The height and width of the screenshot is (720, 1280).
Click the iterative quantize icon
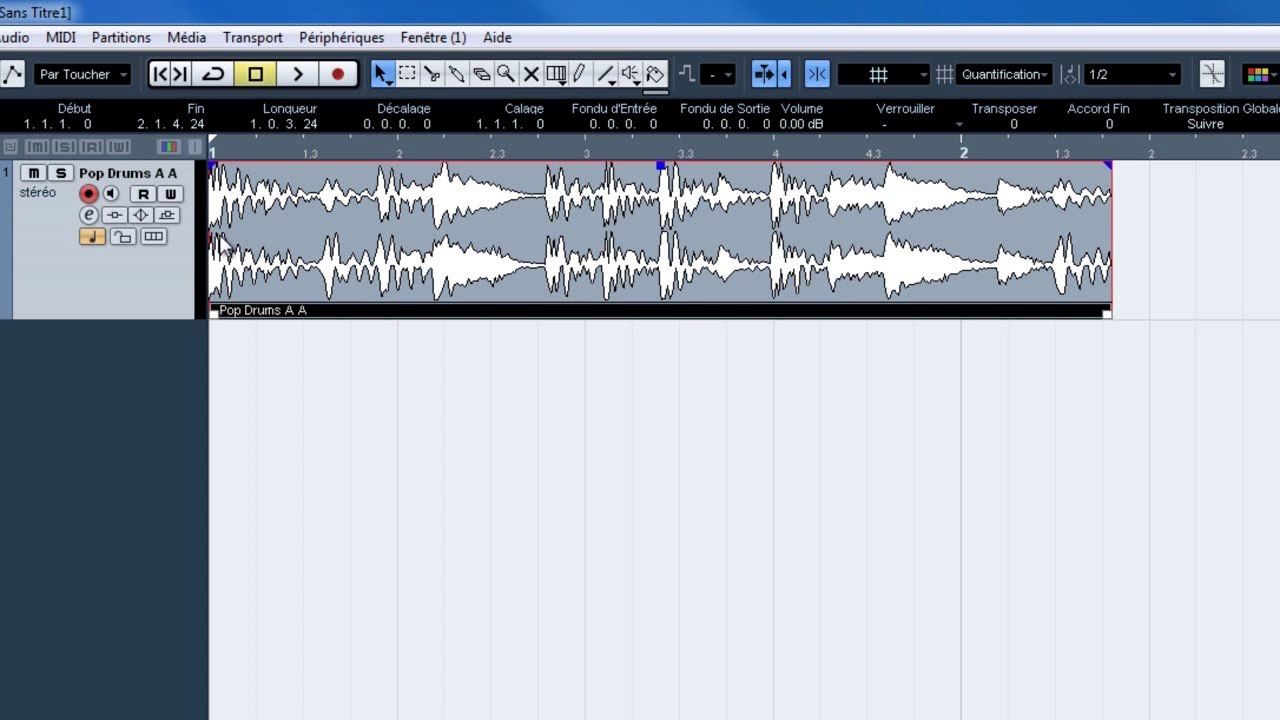(1070, 74)
